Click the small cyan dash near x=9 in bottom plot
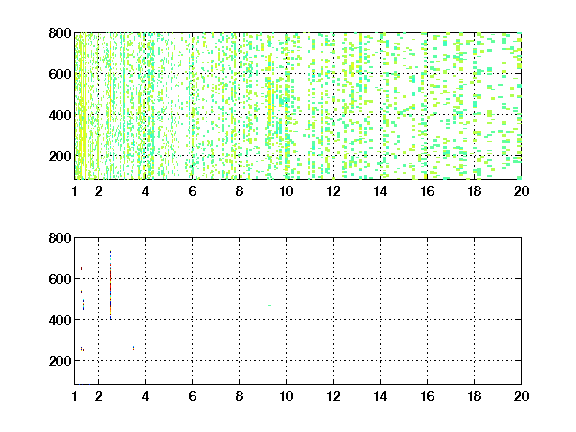576x432 pixels. pos(270,305)
